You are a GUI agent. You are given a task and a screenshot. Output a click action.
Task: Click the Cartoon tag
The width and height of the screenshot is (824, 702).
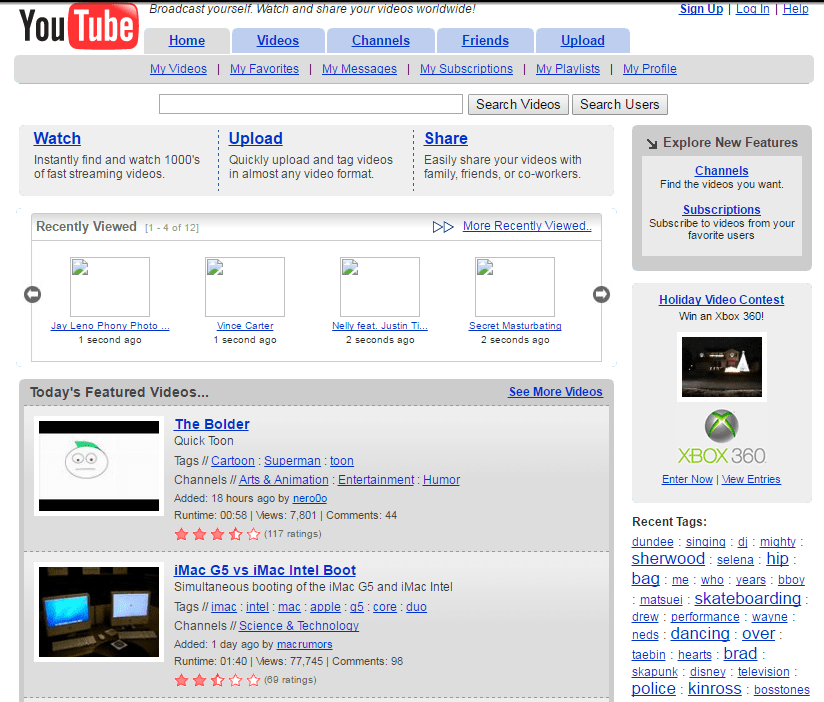(233, 461)
